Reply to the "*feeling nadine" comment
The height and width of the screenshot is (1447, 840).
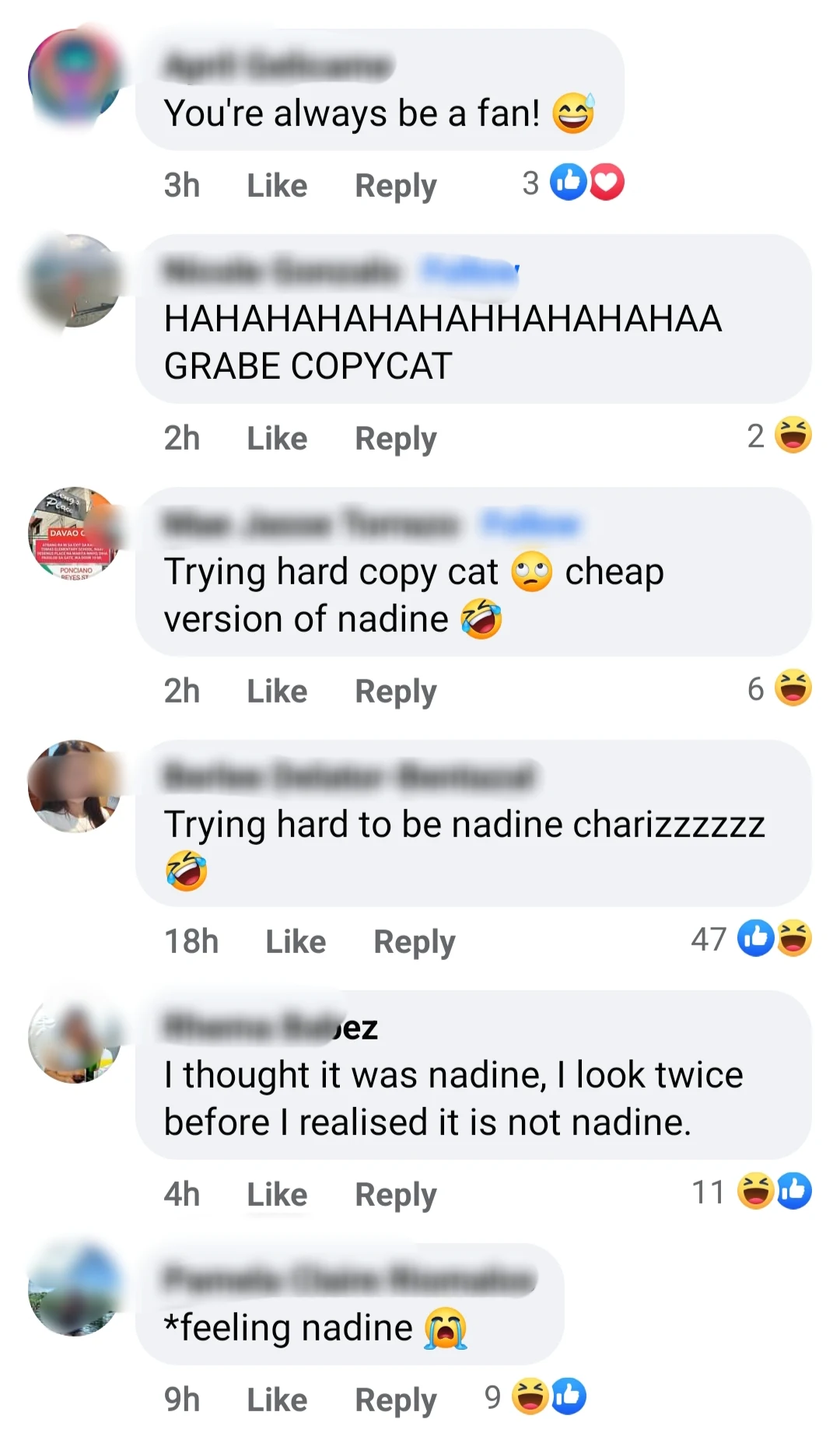pos(396,1401)
